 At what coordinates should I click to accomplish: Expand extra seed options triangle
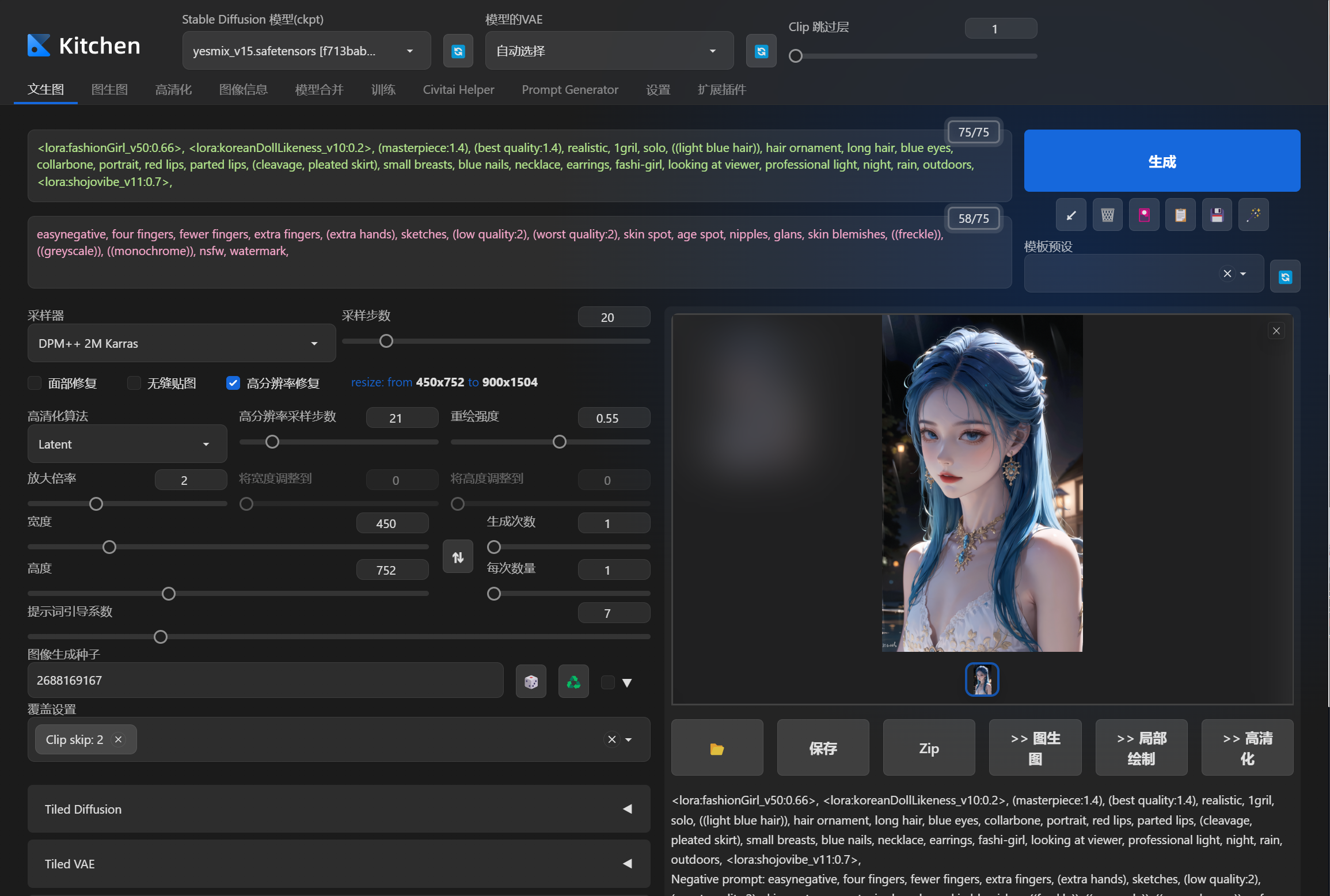click(x=627, y=682)
